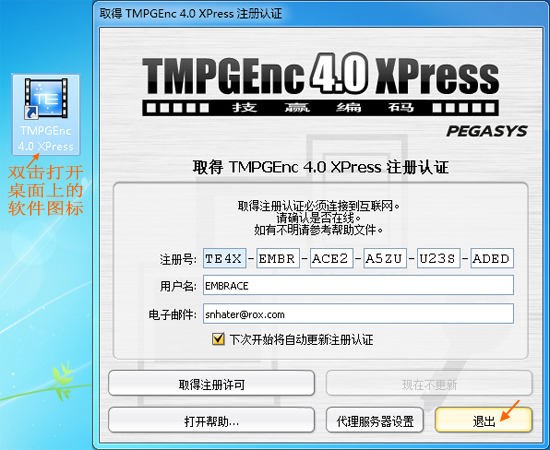Click the 电子邮件 field with snhater@rox.com

(x=358, y=314)
